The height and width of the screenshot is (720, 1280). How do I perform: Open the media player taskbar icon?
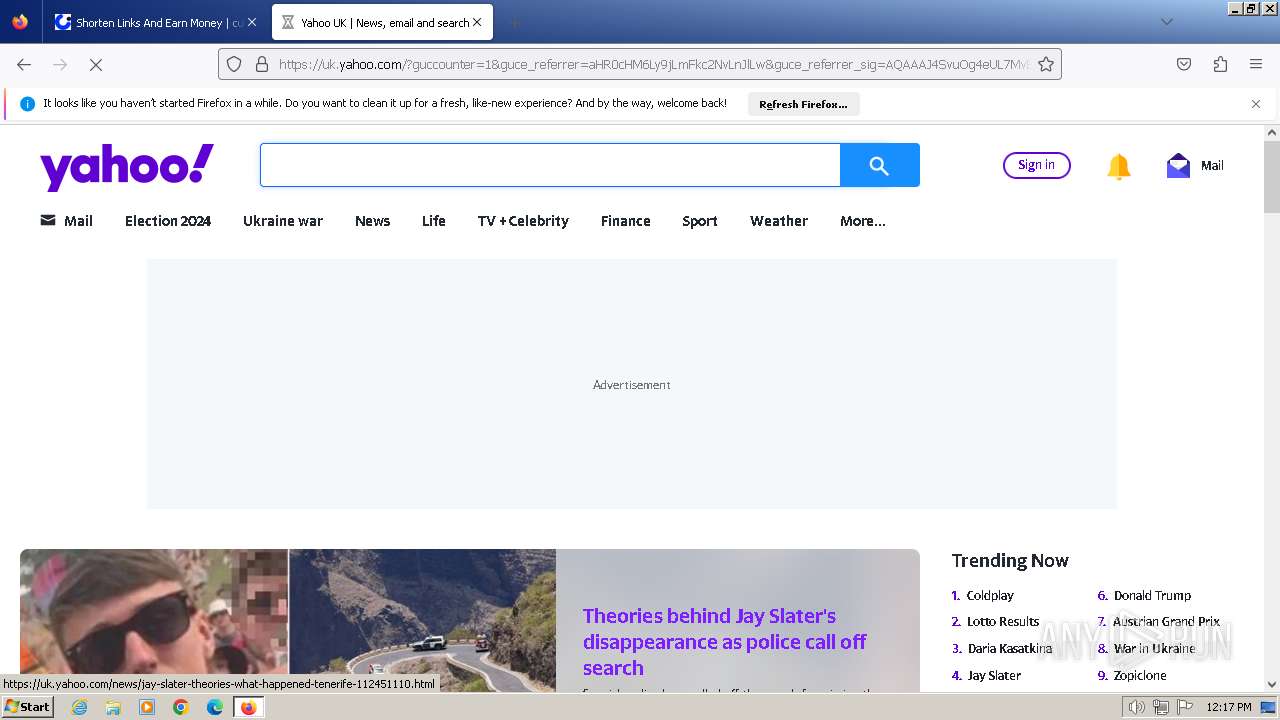coord(147,707)
